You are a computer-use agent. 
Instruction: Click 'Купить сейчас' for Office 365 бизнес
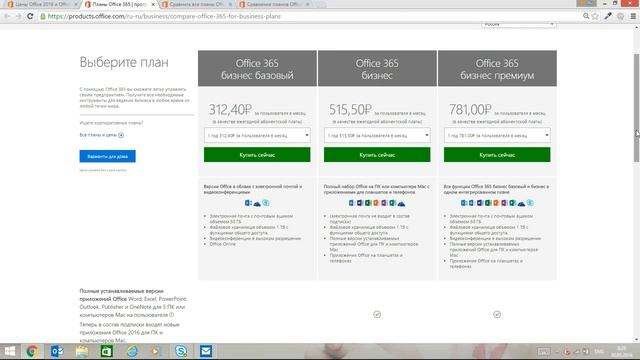377,155
